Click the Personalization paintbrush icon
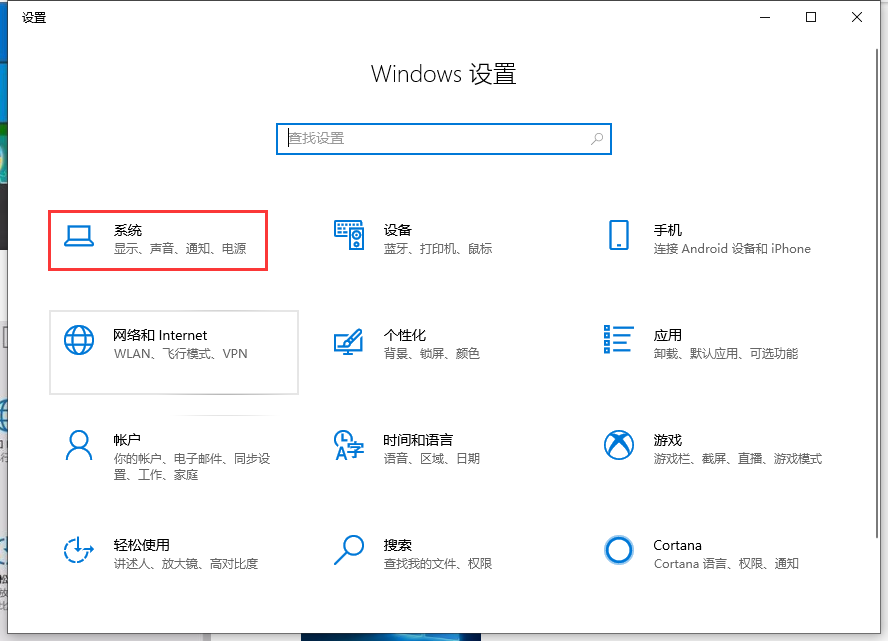 (x=349, y=341)
